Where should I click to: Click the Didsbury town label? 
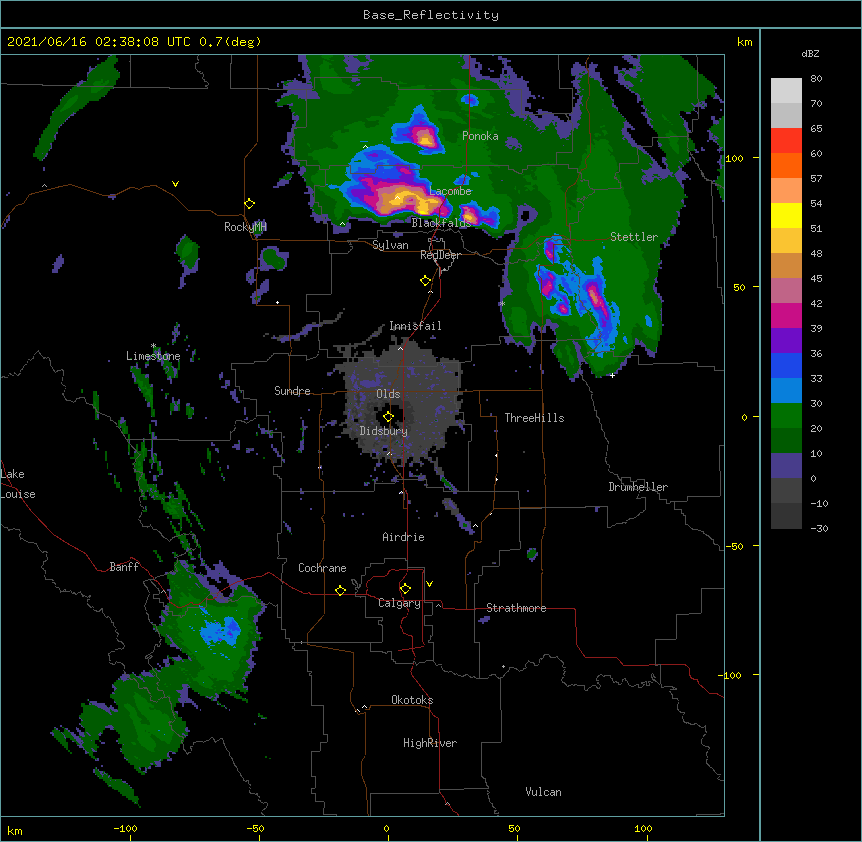(383, 431)
